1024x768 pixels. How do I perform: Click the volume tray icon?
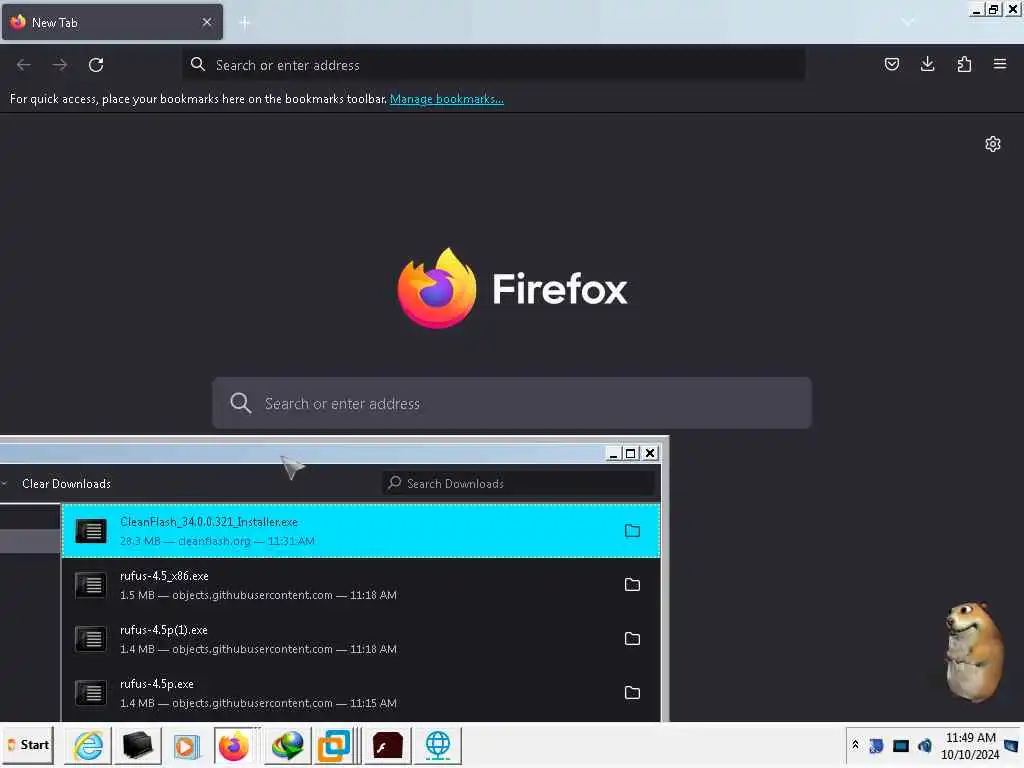click(x=925, y=745)
